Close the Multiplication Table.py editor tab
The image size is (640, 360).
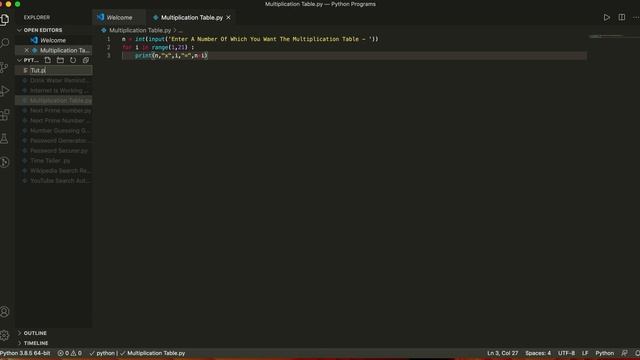coord(229,18)
